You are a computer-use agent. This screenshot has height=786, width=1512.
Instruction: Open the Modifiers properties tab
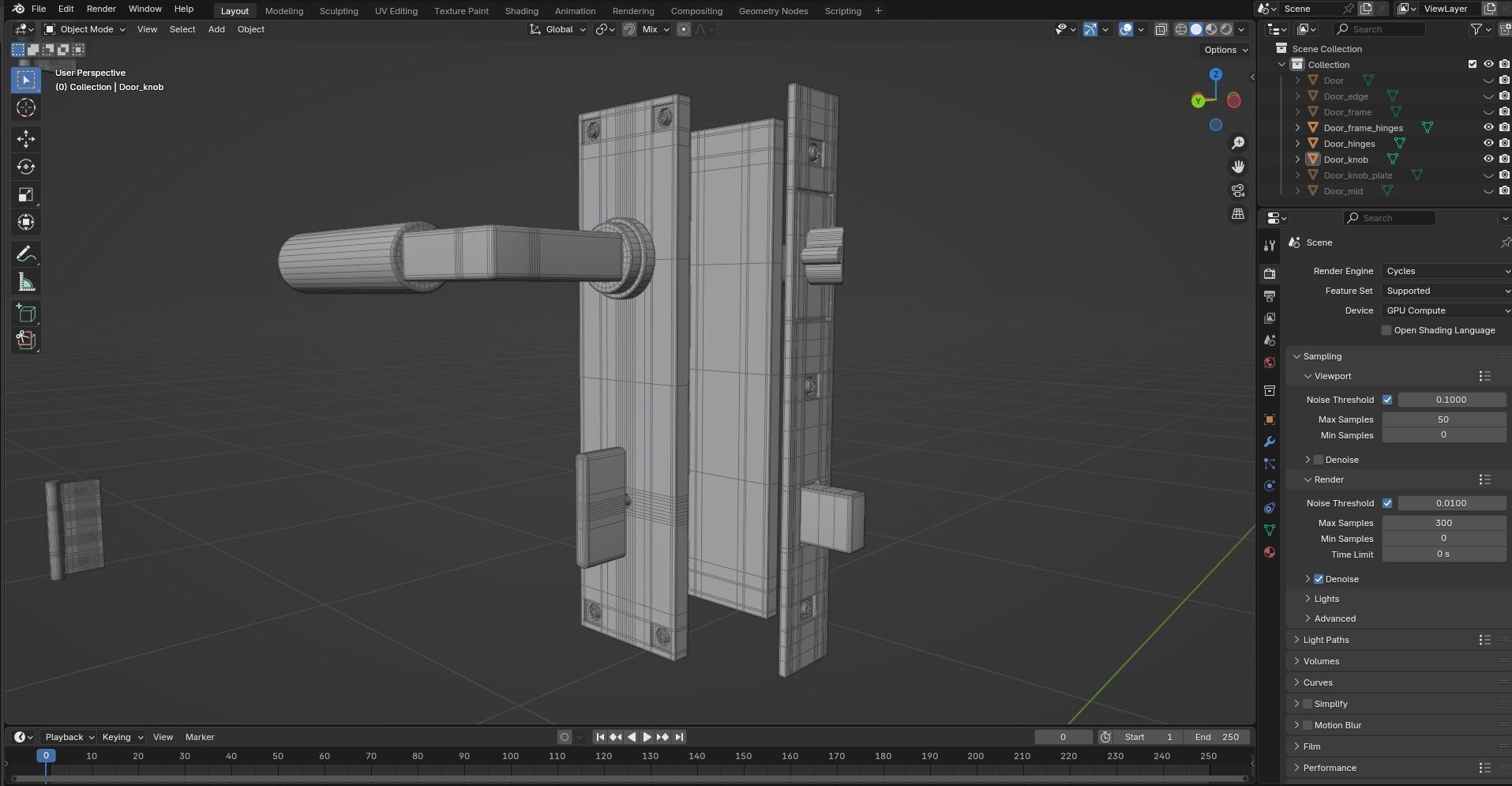pyautogui.click(x=1270, y=442)
